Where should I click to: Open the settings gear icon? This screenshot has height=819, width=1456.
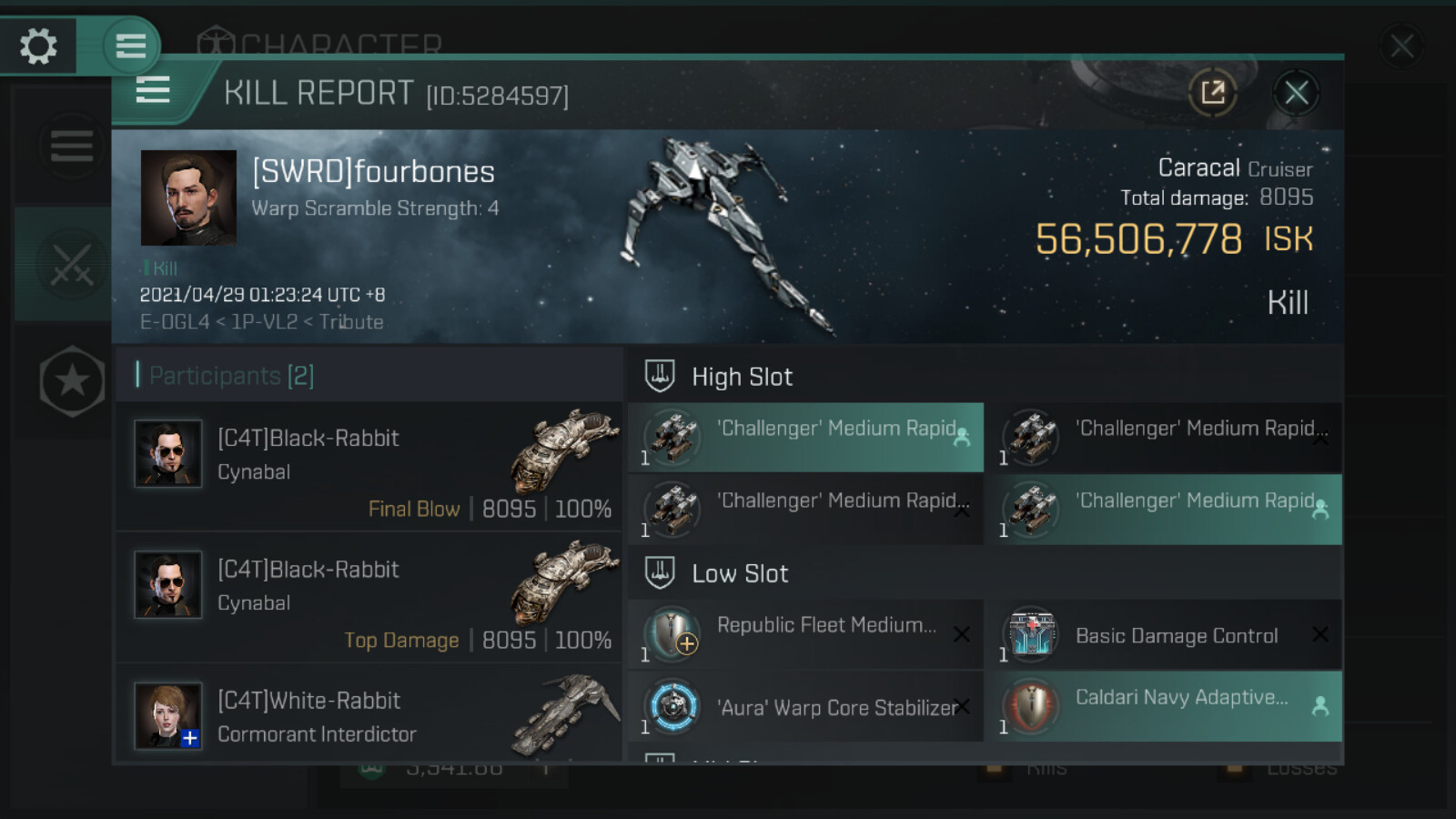pyautogui.click(x=38, y=45)
